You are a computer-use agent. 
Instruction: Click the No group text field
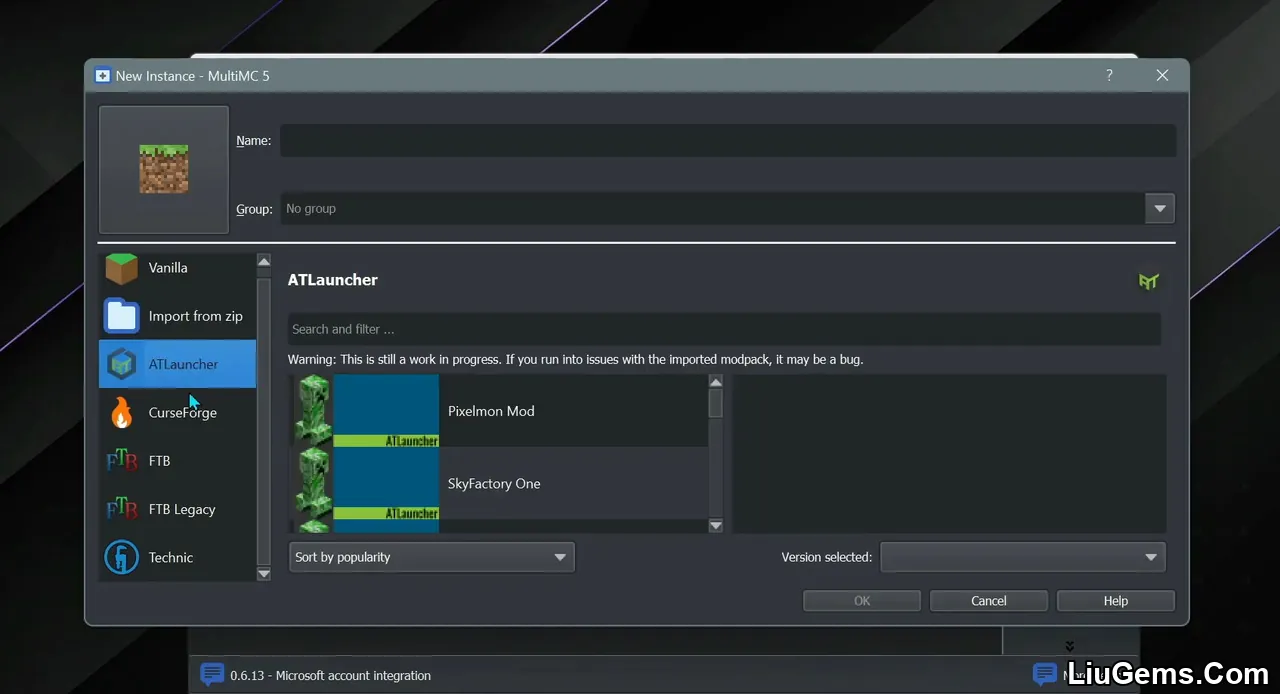713,209
